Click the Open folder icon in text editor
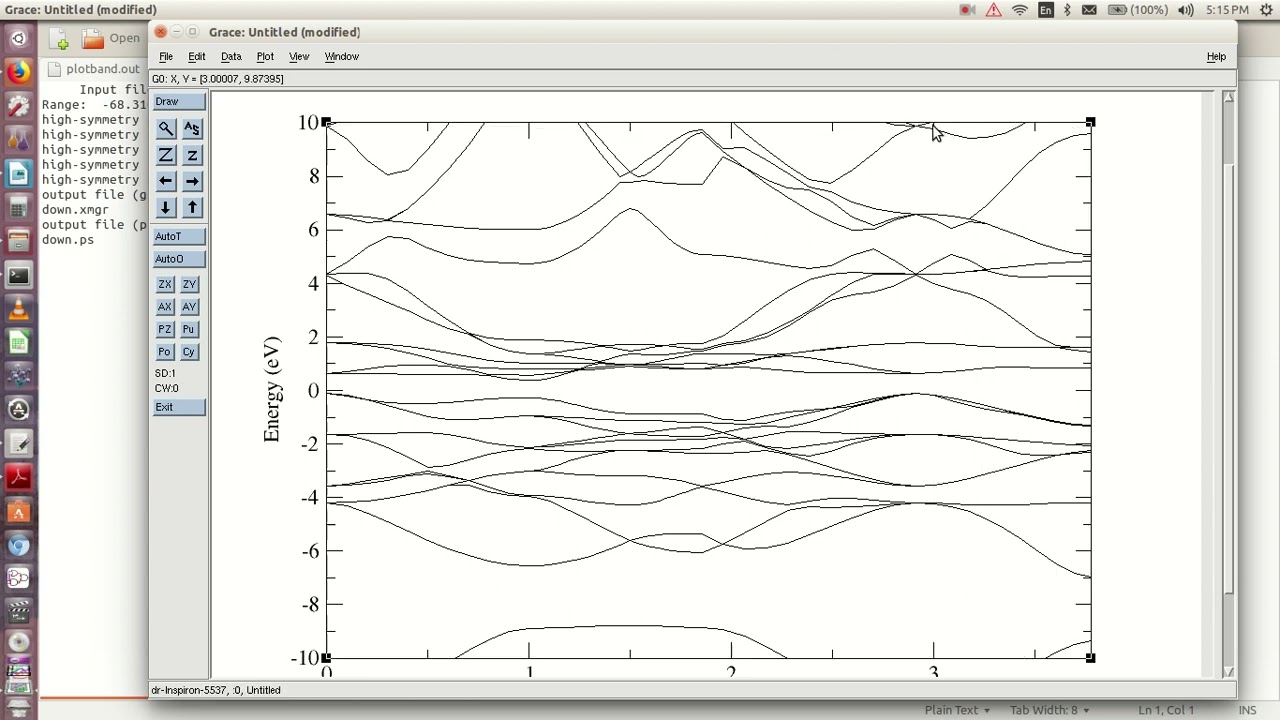1280x720 pixels. coord(93,39)
